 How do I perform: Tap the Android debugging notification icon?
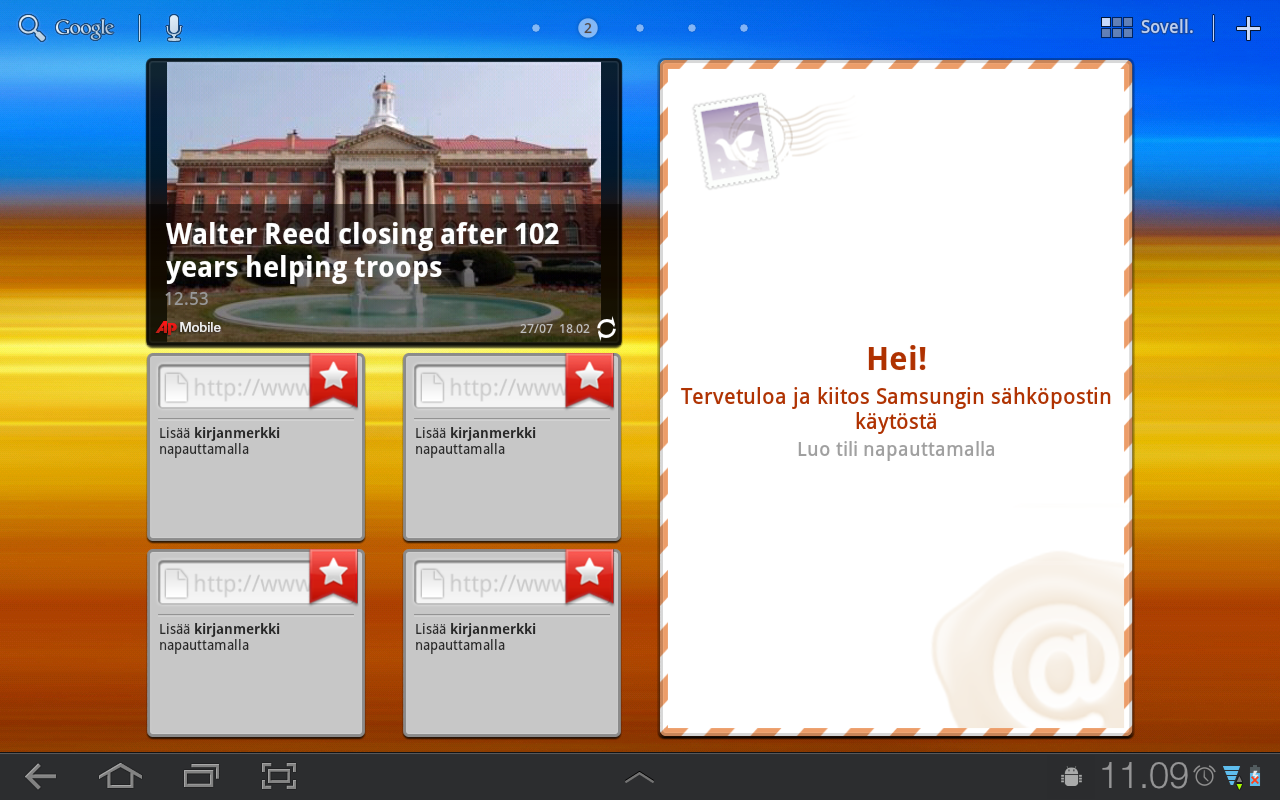coord(1072,776)
